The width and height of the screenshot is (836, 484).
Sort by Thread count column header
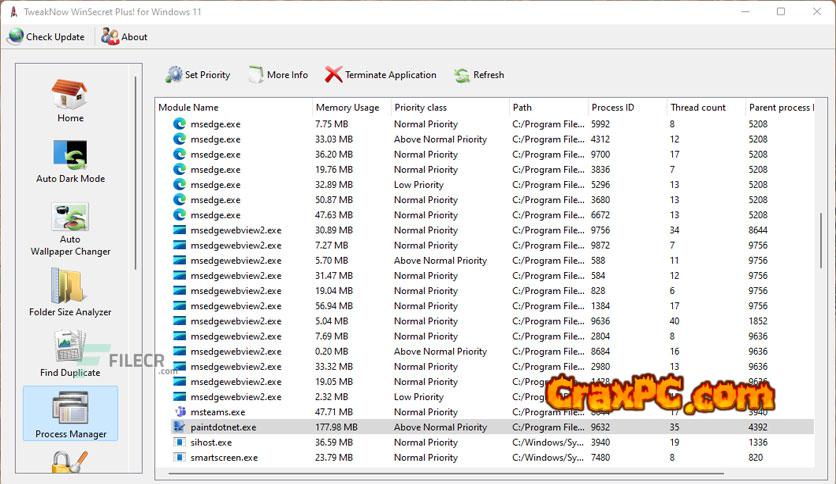[x=706, y=107]
